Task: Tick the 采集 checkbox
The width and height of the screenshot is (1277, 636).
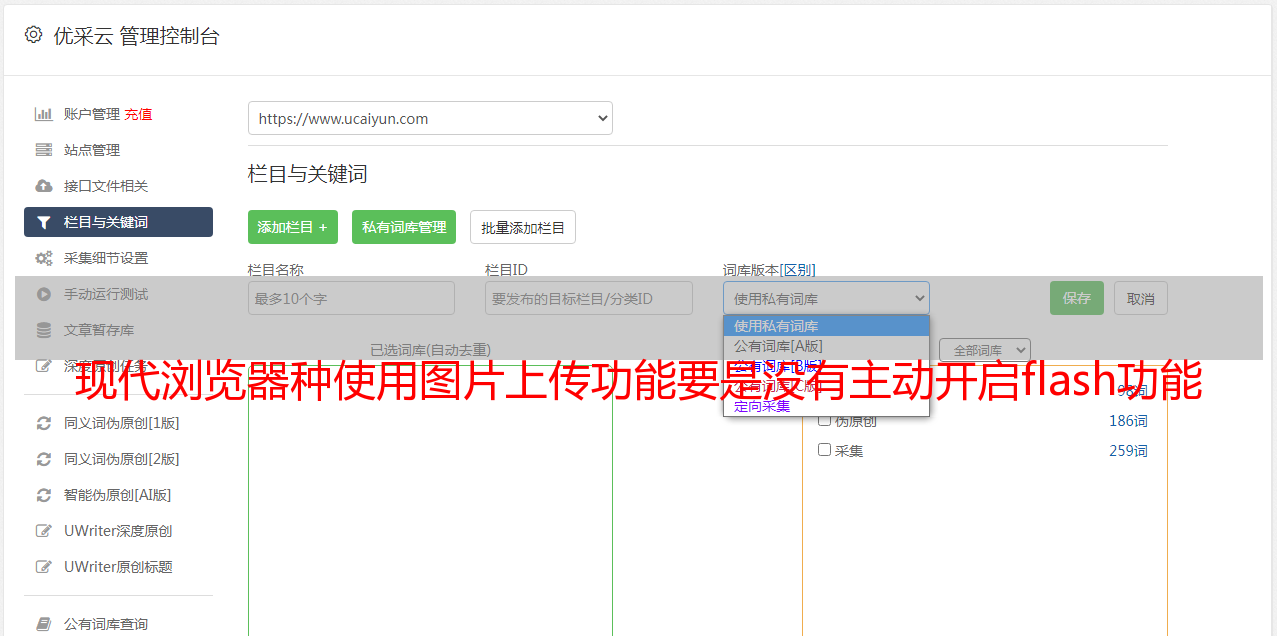Action: [825, 450]
